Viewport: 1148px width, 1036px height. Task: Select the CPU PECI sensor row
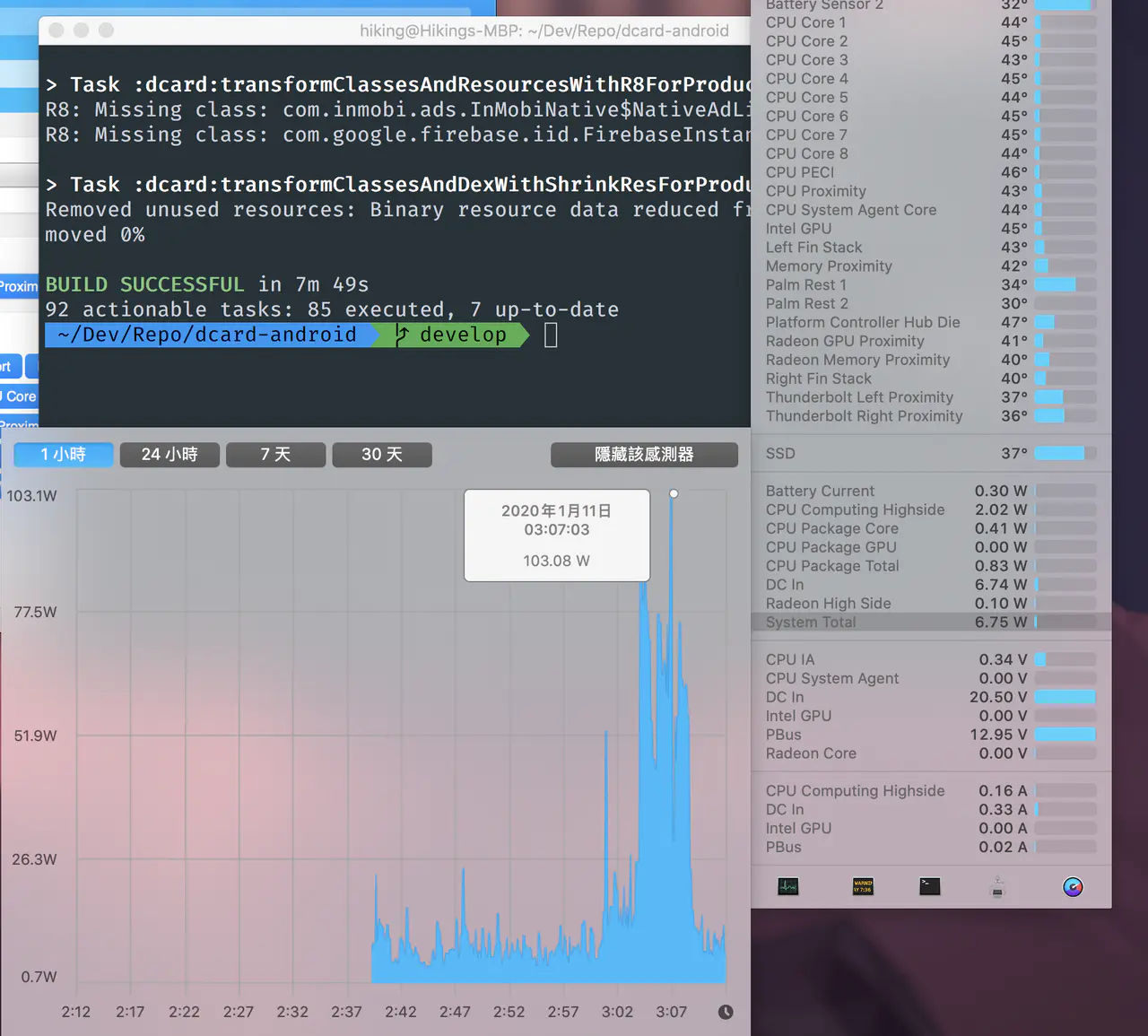(x=931, y=172)
